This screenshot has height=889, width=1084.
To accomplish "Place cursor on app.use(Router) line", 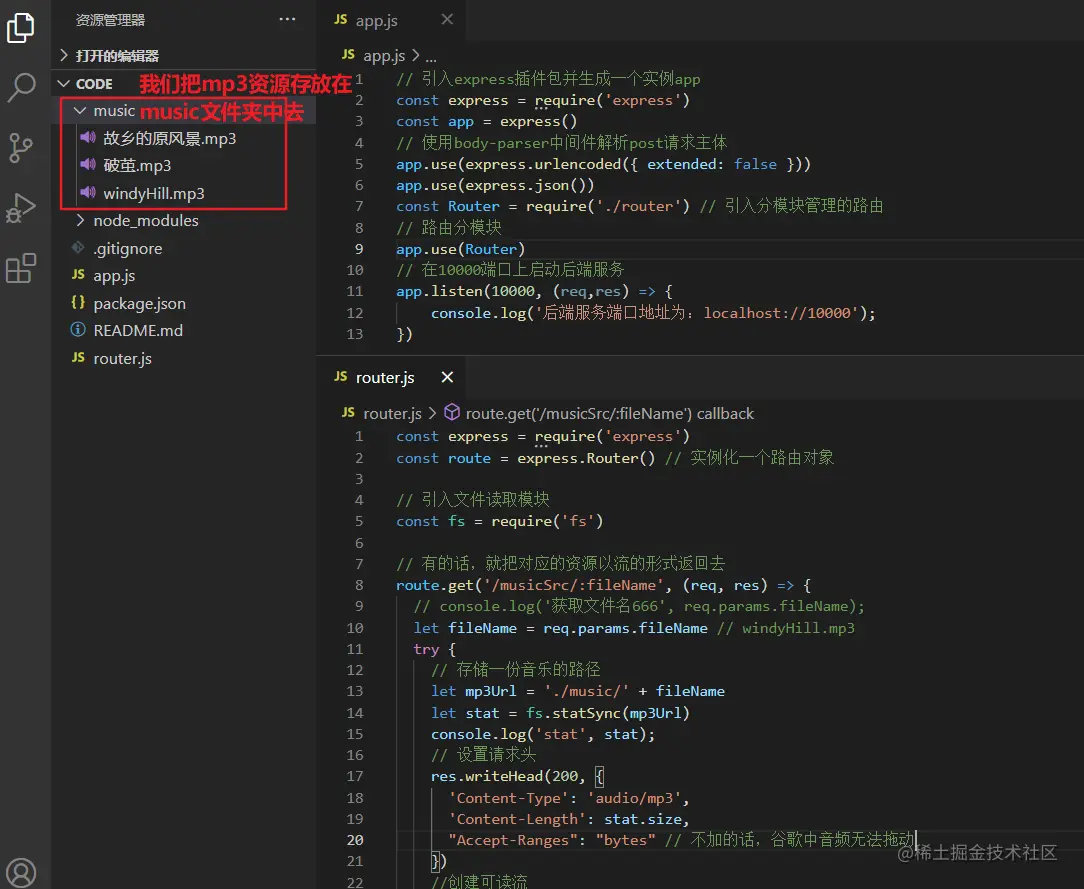I will (460, 249).
